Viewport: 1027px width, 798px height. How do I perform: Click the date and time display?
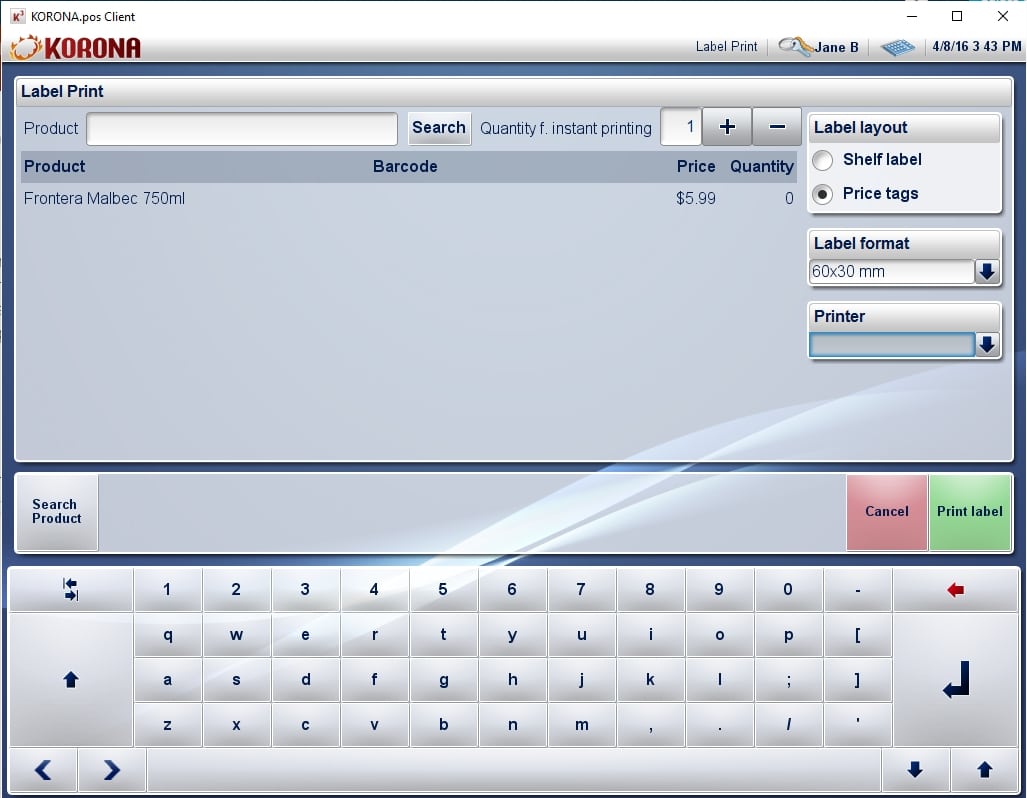977,47
